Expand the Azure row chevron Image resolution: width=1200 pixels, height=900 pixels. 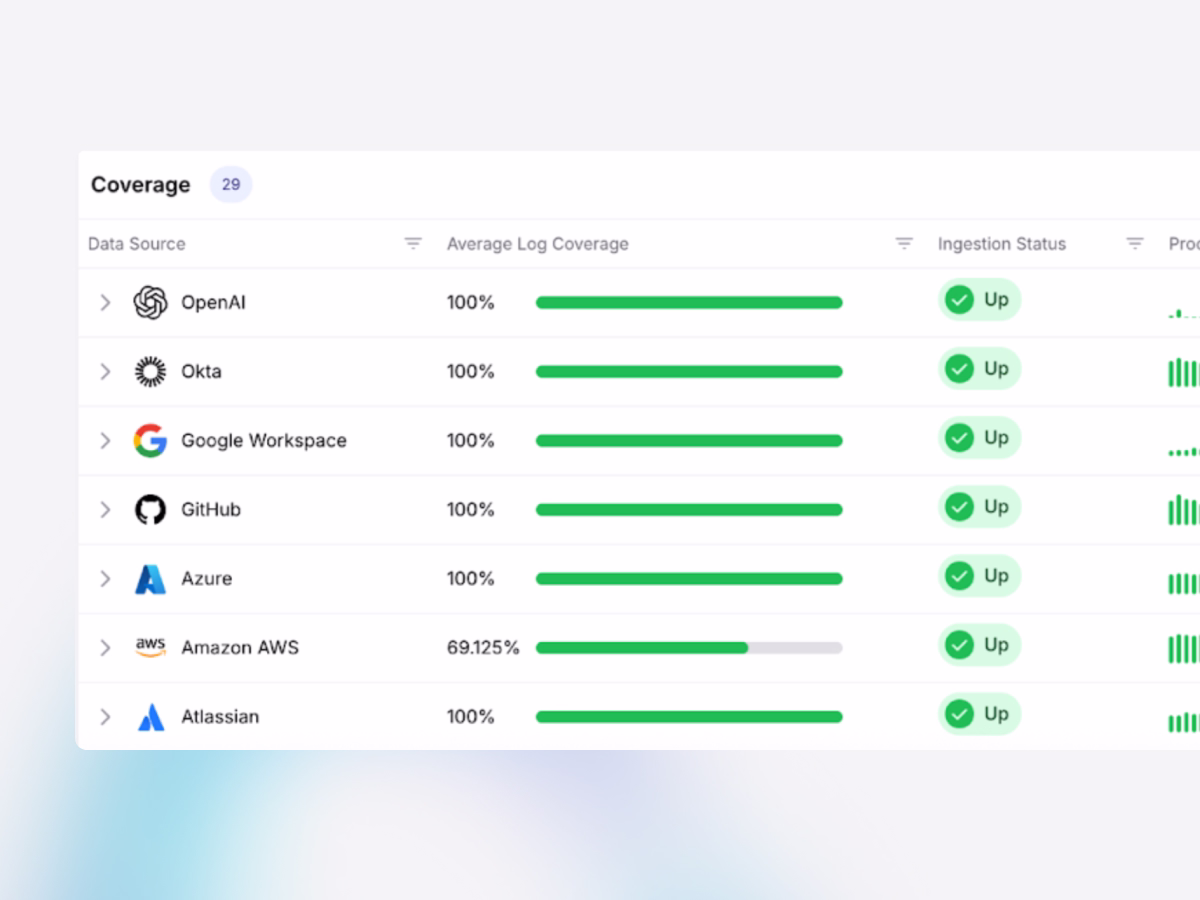(x=105, y=578)
